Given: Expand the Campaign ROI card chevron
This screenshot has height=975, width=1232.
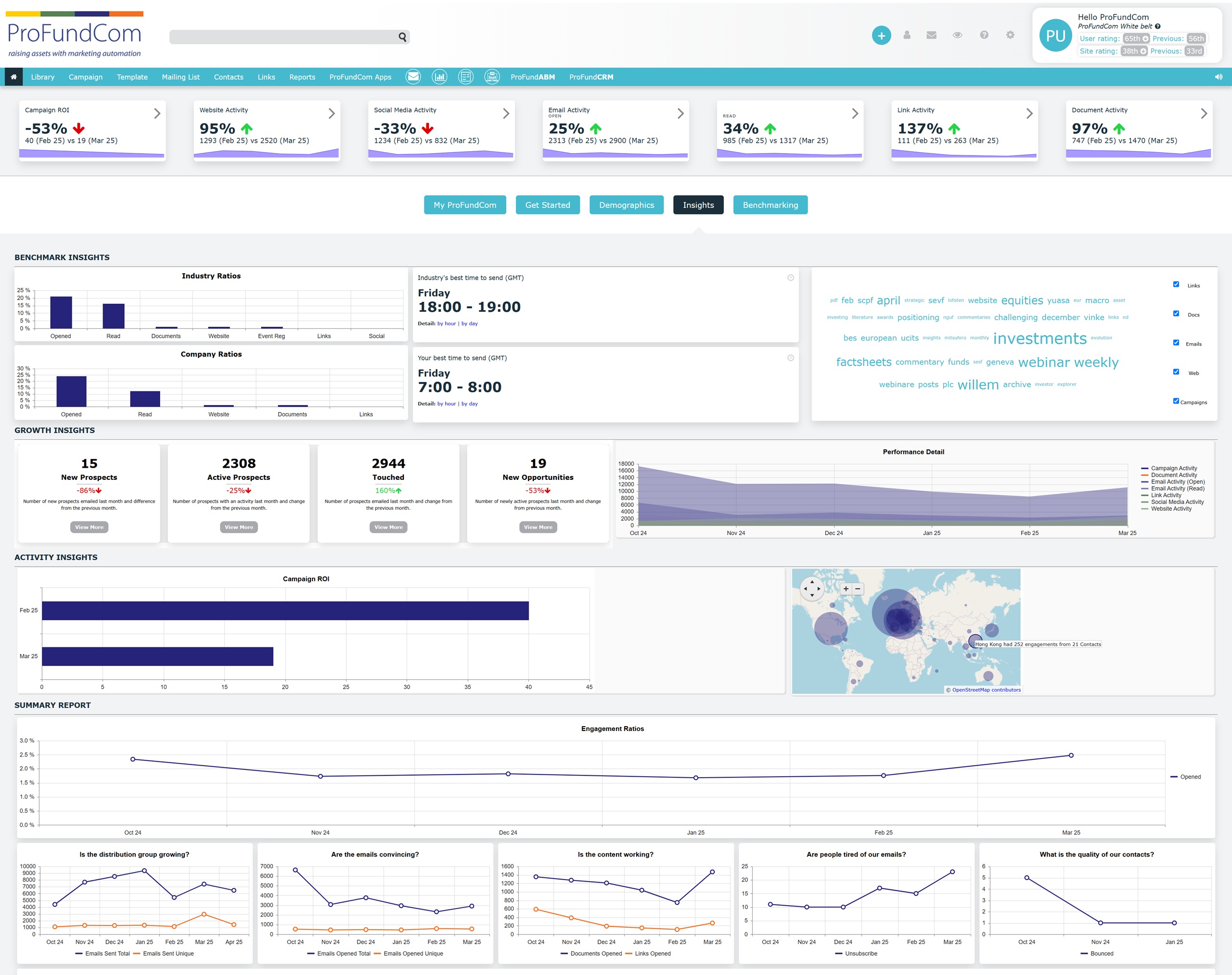Looking at the screenshot, I should tap(157, 114).
